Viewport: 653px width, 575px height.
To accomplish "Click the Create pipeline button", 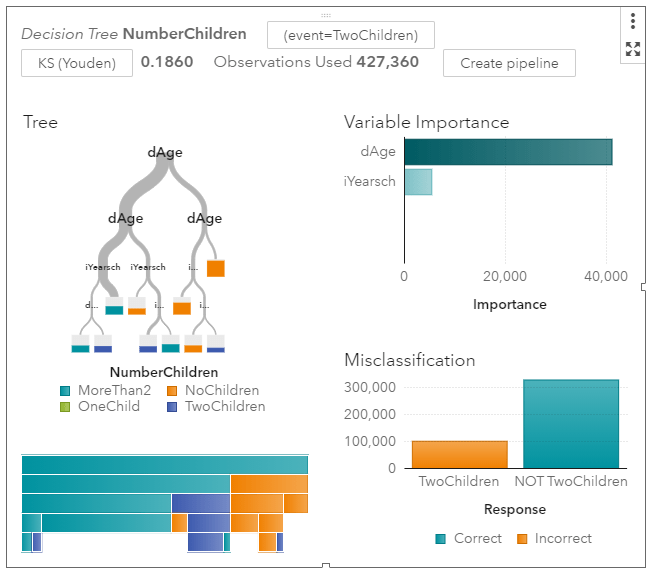I will tap(509, 63).
